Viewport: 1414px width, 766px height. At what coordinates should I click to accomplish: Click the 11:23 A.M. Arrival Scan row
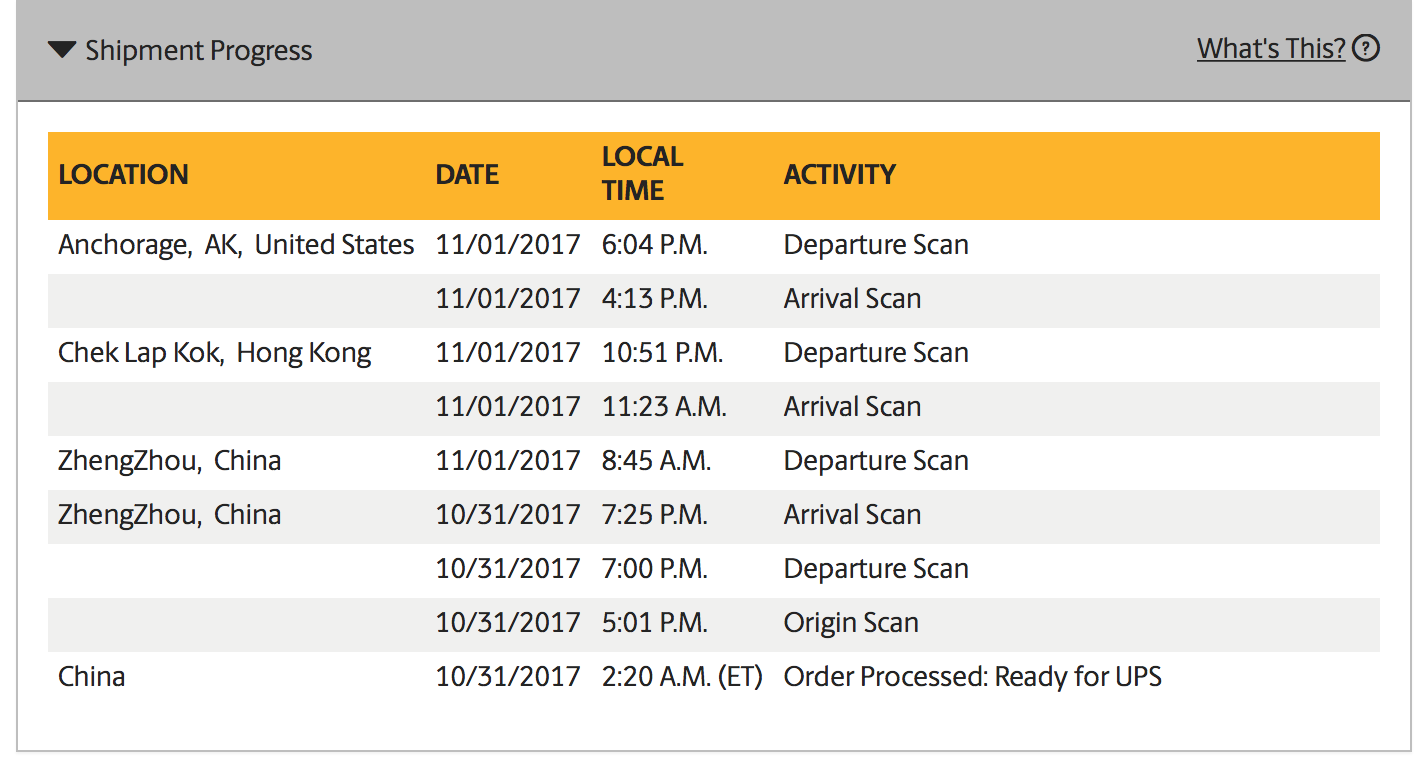click(x=714, y=408)
